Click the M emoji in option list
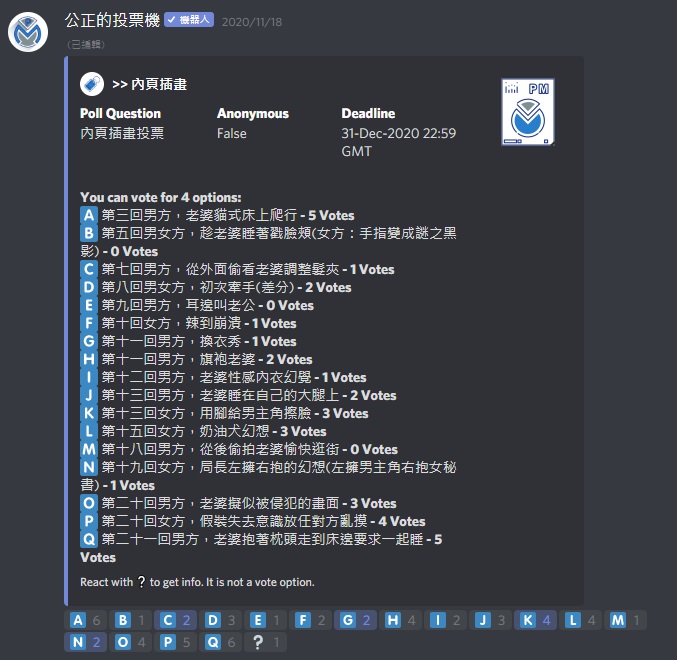 point(89,449)
